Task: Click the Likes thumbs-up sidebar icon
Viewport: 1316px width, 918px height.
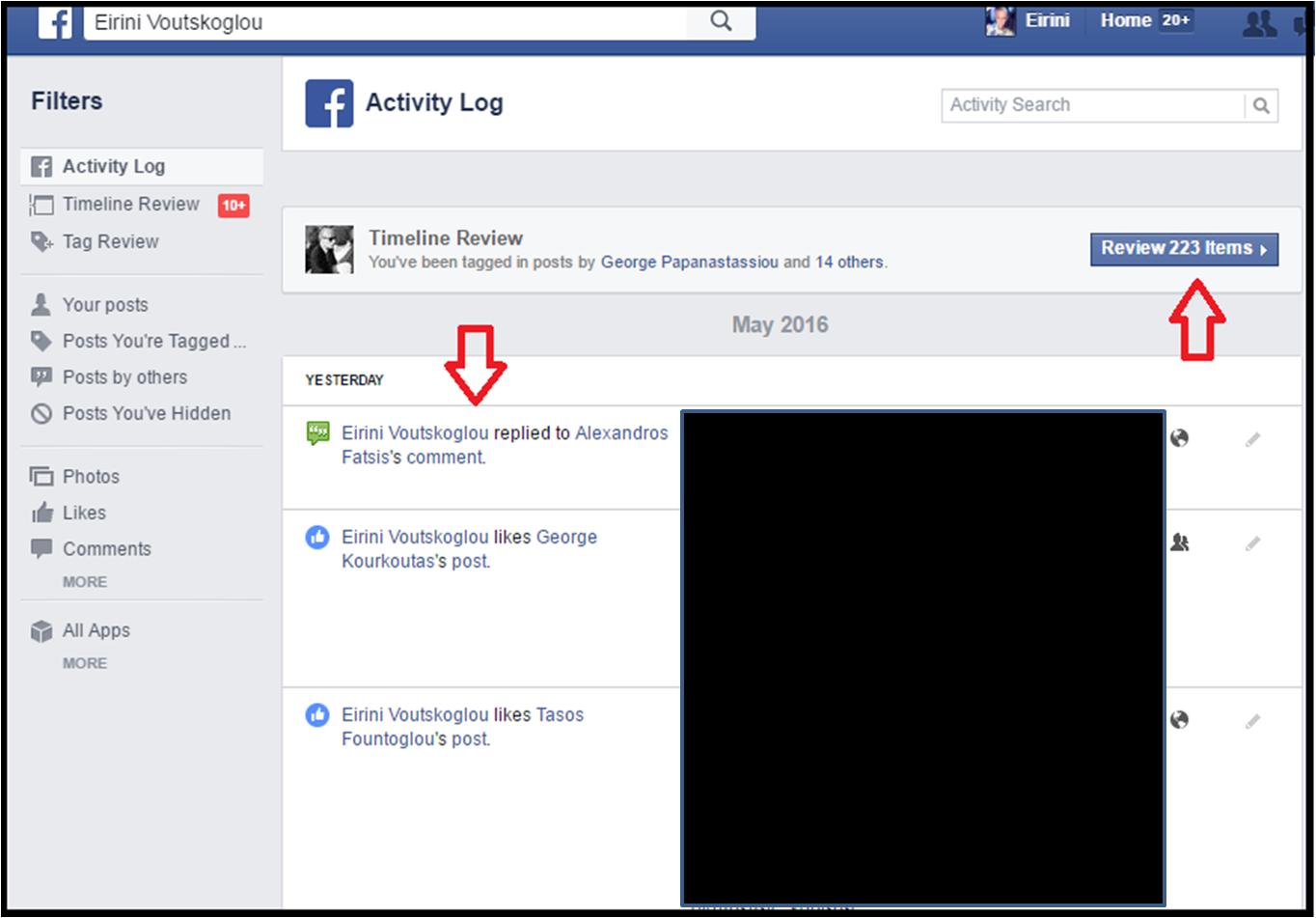Action: (x=41, y=513)
